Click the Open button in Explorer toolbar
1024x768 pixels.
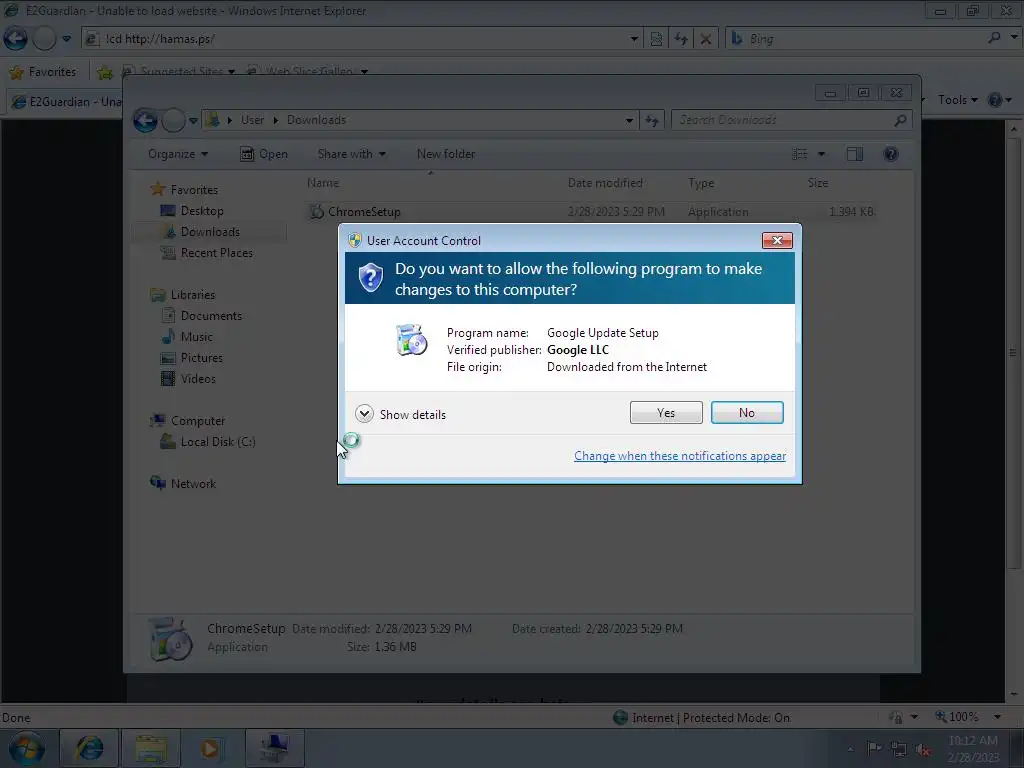pos(264,154)
